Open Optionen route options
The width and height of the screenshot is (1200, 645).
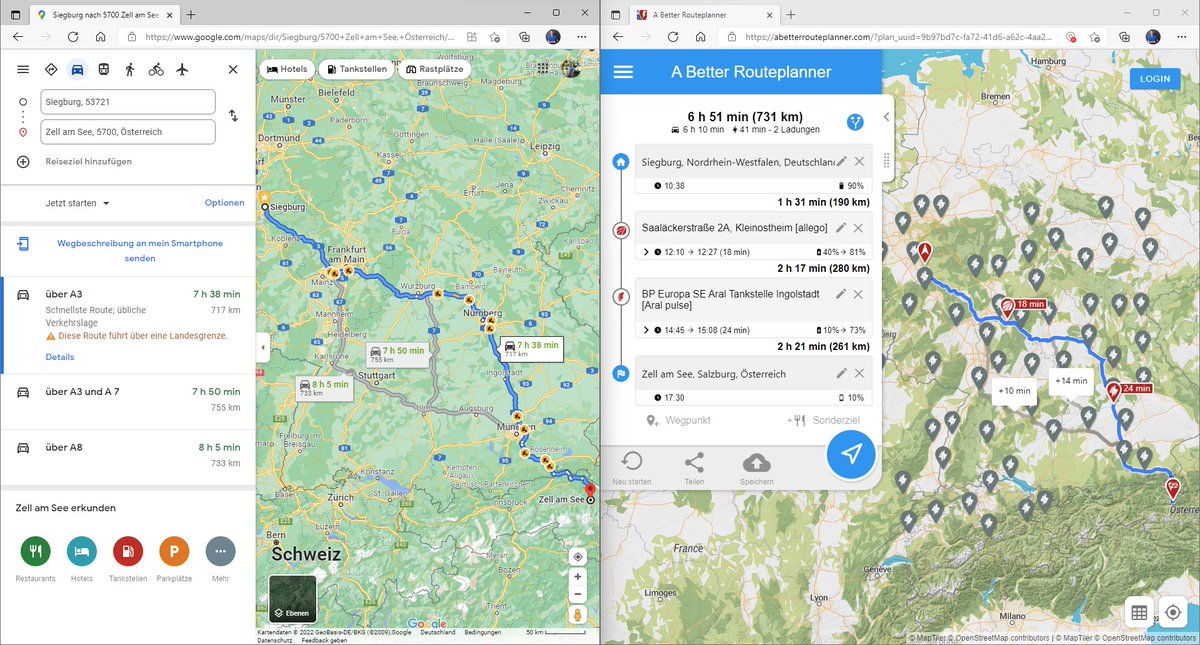click(x=224, y=203)
